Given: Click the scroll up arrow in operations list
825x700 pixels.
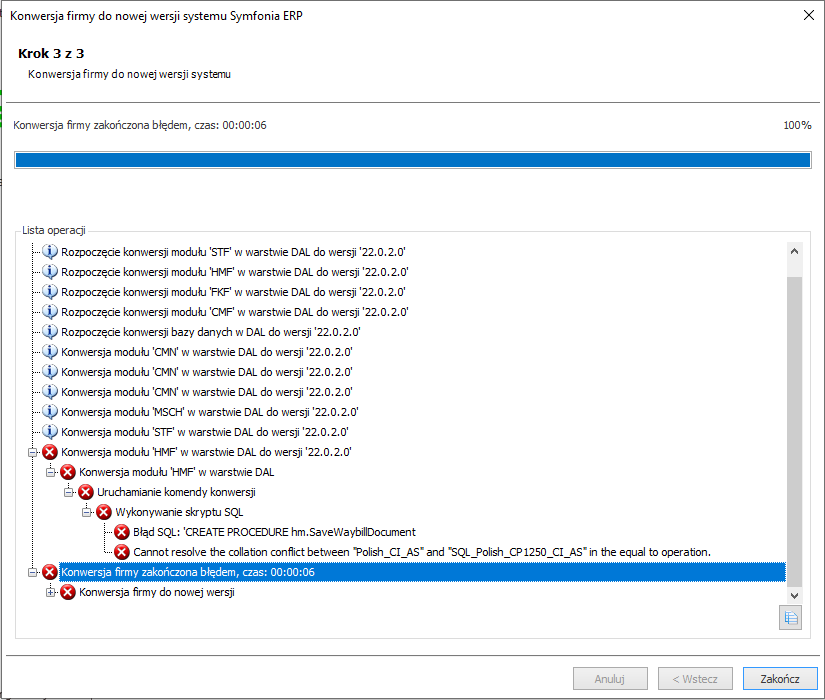Looking at the screenshot, I should tap(795, 252).
